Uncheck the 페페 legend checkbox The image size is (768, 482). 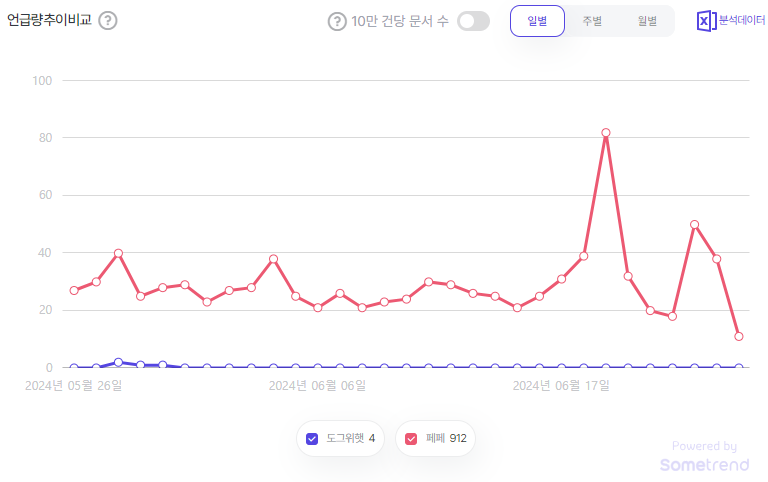click(411, 438)
